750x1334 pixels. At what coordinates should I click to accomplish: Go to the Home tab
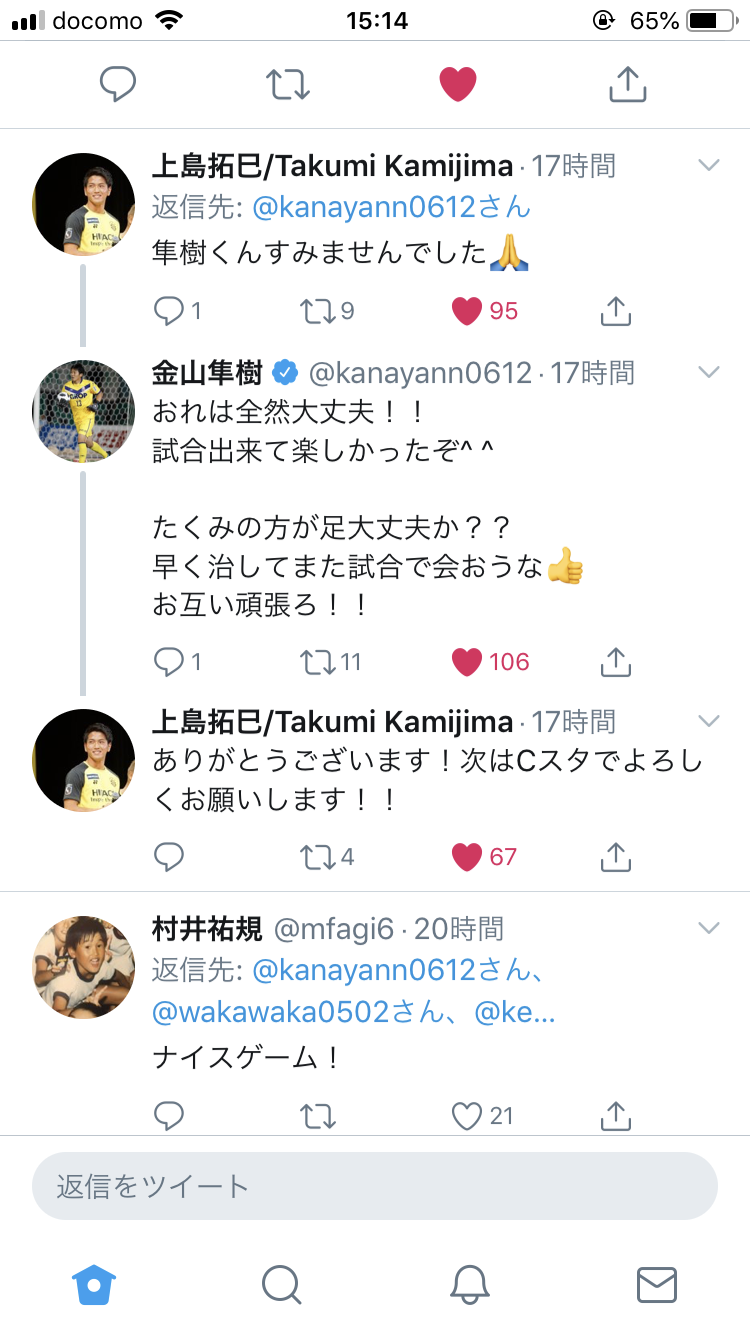point(95,1284)
